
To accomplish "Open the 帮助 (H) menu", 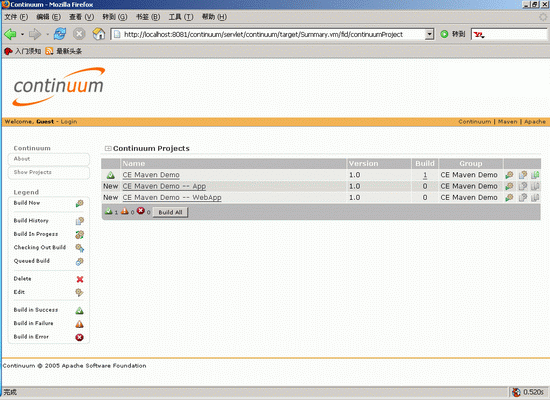I will point(214,17).
